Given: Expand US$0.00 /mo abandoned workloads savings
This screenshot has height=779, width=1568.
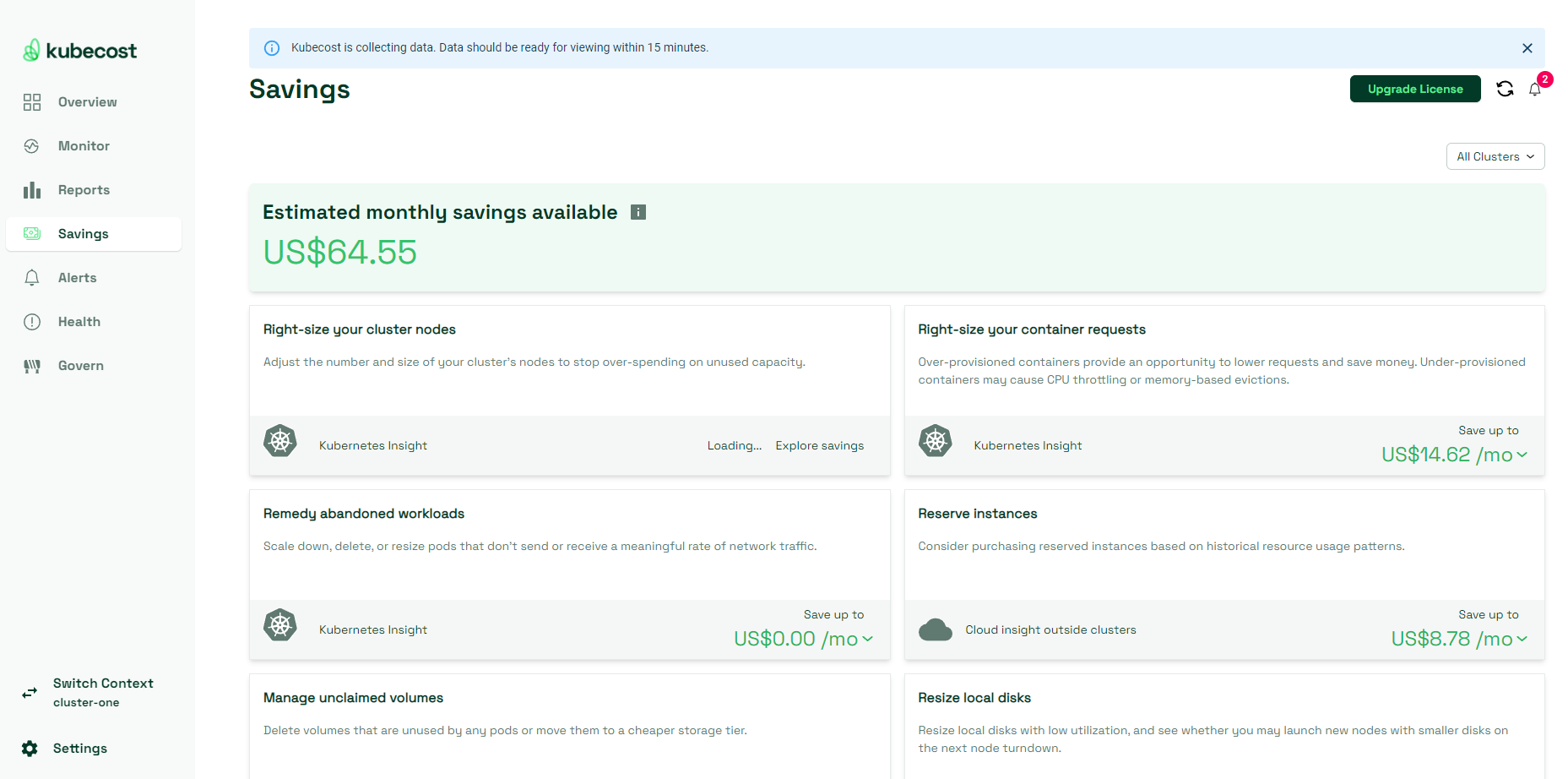Looking at the screenshot, I should pyautogui.click(x=803, y=639).
